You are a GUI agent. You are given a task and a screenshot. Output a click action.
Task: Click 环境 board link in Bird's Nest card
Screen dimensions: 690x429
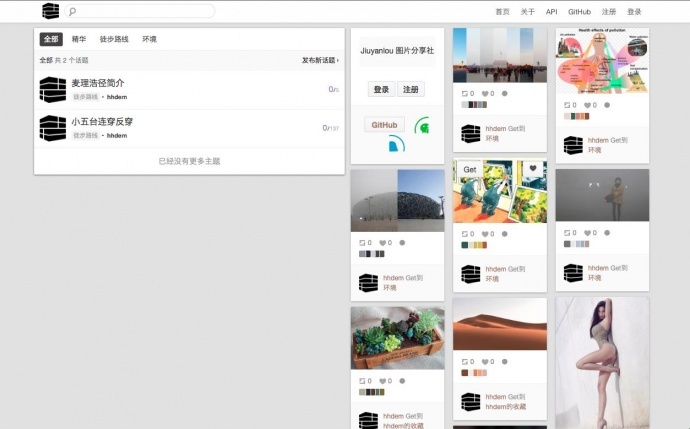(x=390, y=288)
